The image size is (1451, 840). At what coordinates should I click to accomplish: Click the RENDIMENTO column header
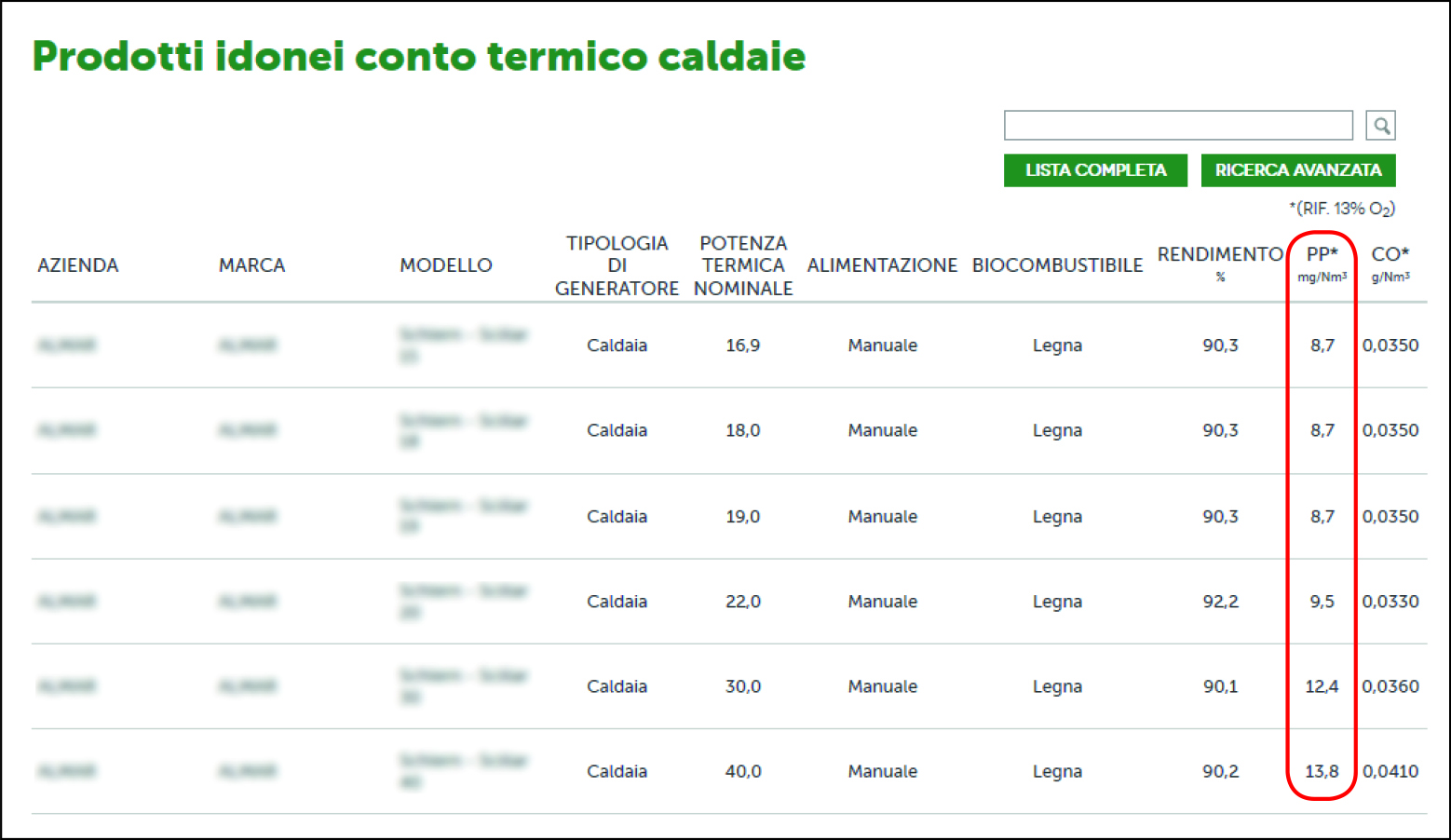pos(1220,264)
